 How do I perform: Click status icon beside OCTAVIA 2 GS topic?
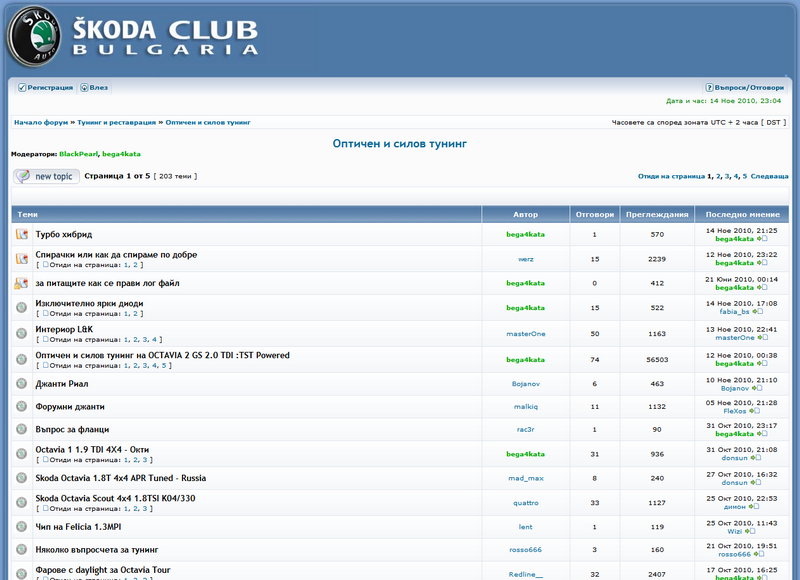(x=21, y=360)
